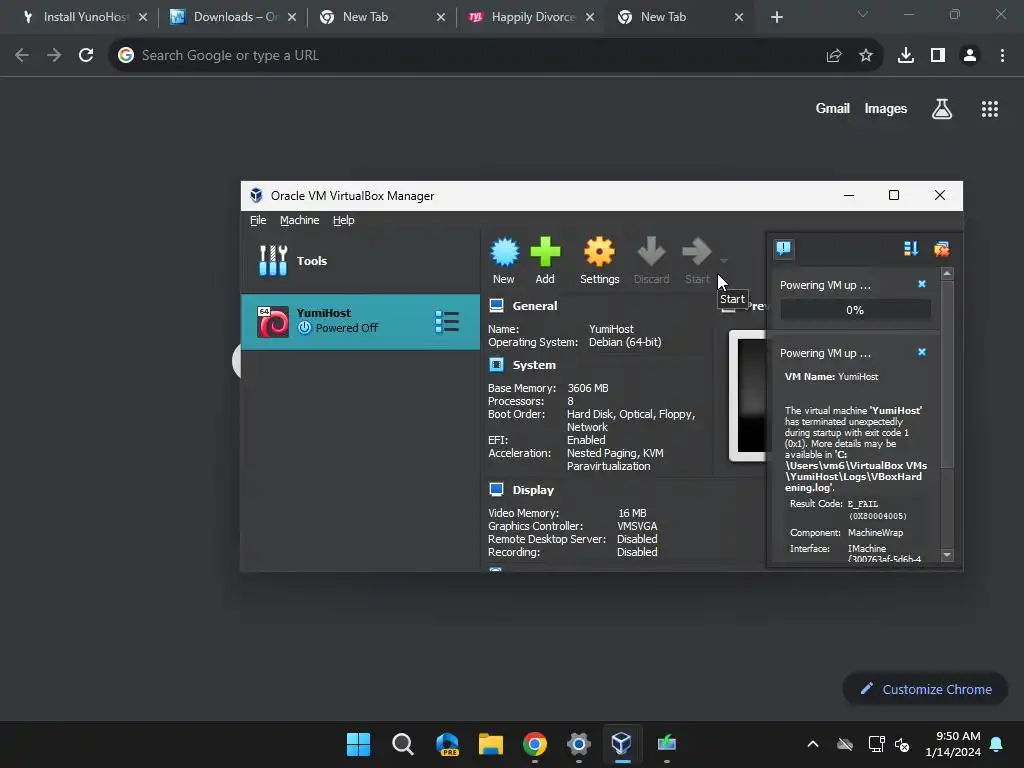
Task: Open the Help menu in VirtualBox
Action: pyautogui.click(x=344, y=220)
